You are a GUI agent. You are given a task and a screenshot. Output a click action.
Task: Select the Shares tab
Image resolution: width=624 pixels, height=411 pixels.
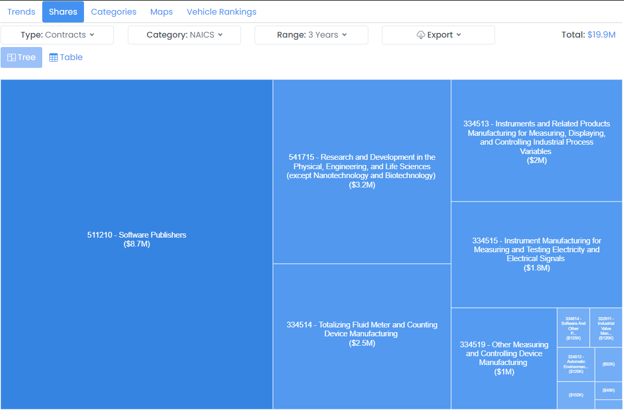coord(63,12)
